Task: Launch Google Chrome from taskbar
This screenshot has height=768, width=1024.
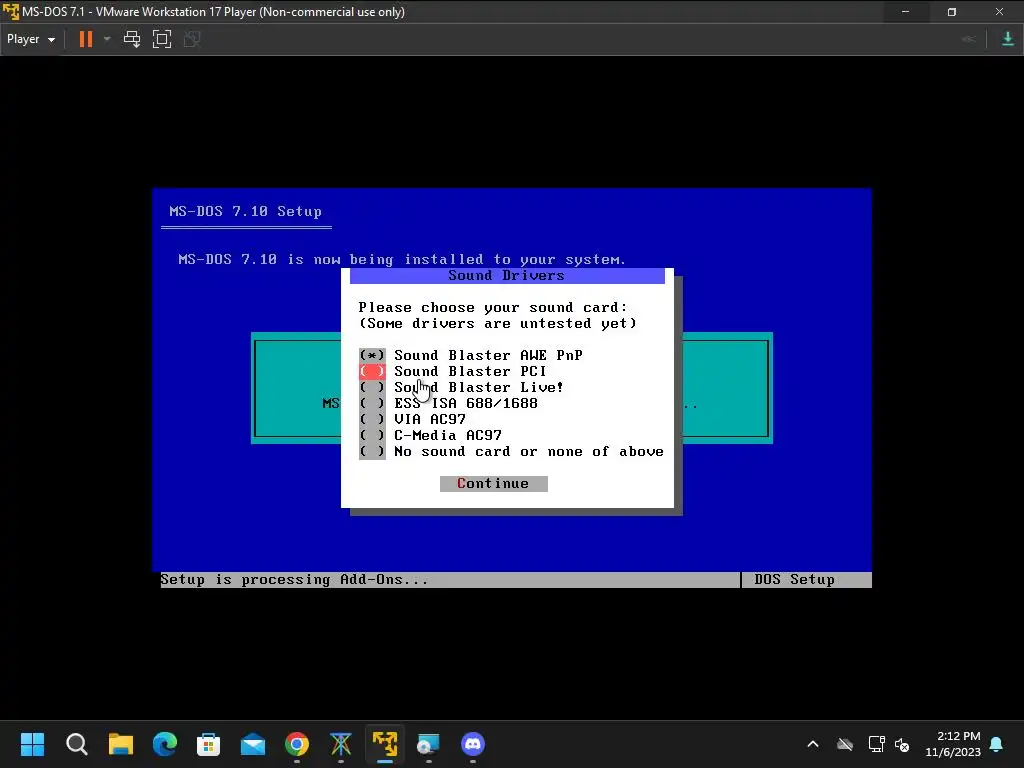Action: tap(297, 744)
